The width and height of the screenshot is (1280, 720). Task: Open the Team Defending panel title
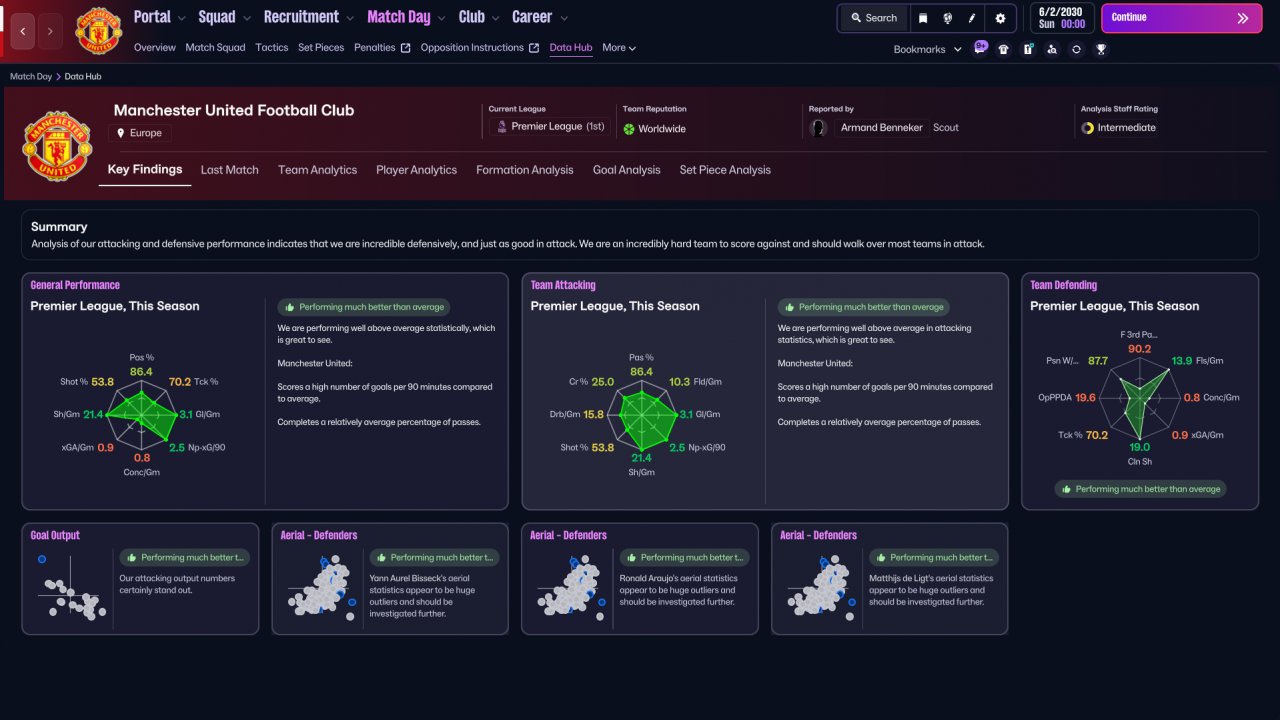(1064, 285)
